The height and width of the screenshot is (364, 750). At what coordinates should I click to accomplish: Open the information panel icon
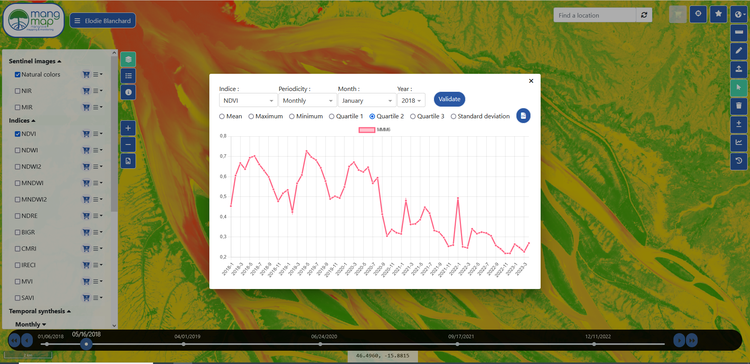(128, 92)
